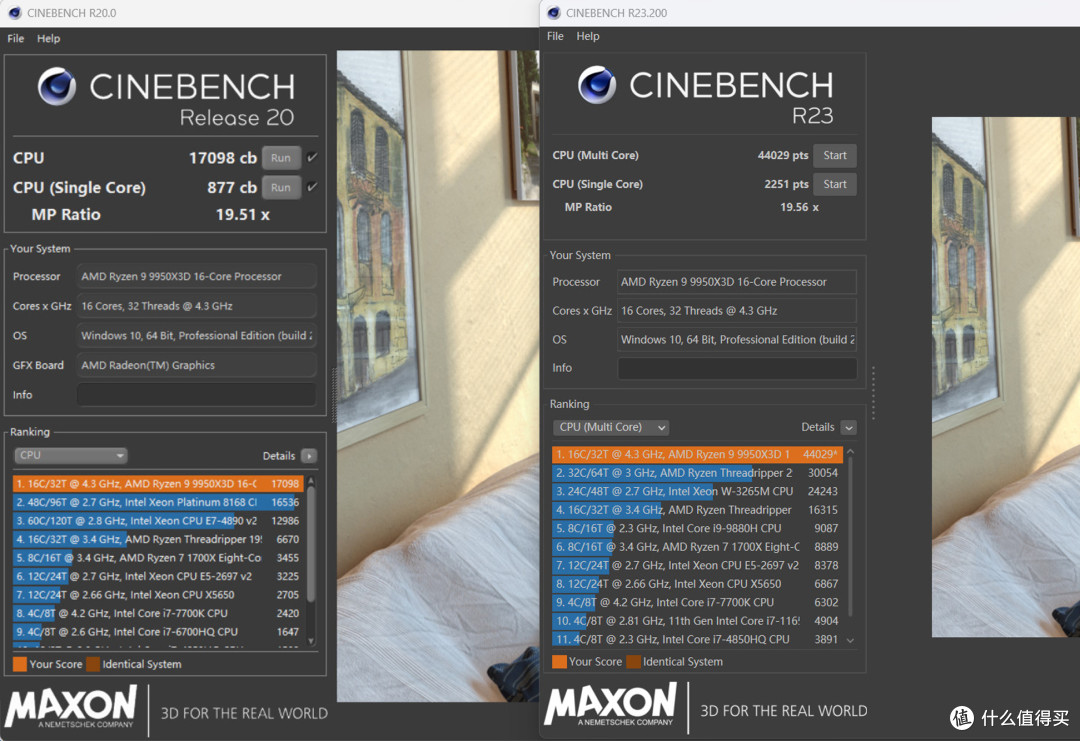
Task: Click the R20 ranking scrollbar thumb
Action: point(311,544)
